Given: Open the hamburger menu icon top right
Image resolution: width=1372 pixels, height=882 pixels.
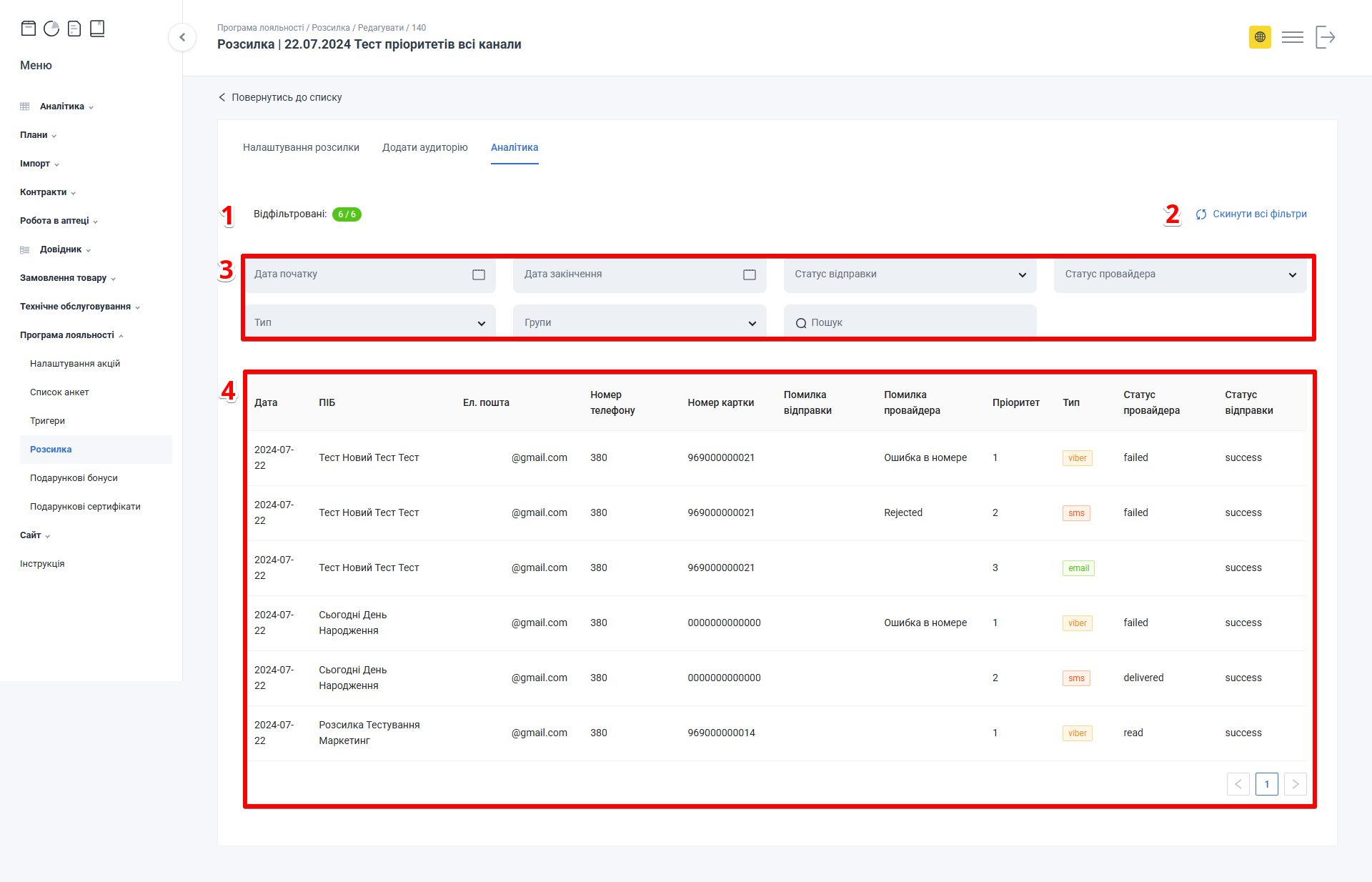Looking at the screenshot, I should pyautogui.click(x=1292, y=37).
